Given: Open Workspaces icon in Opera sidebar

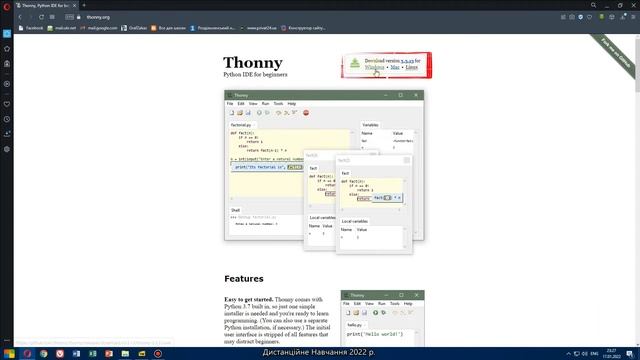Looking at the screenshot, I should [7, 33].
